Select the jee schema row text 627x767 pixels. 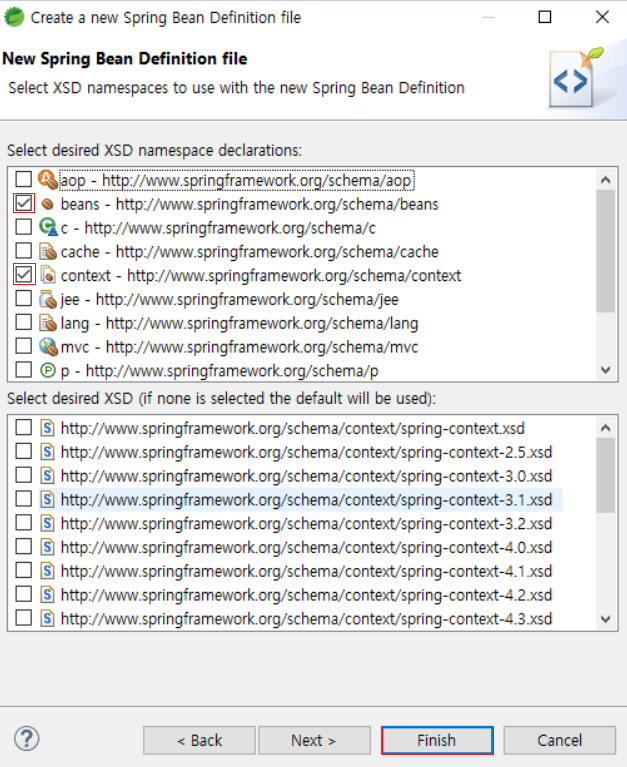[x=229, y=300]
